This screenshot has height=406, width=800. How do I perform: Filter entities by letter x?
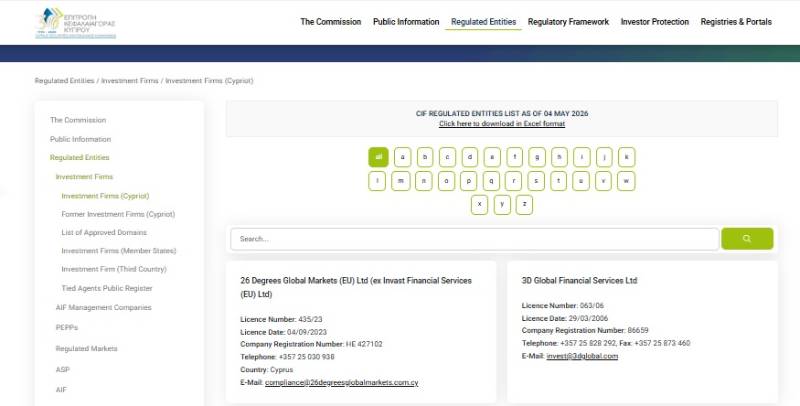coord(479,205)
